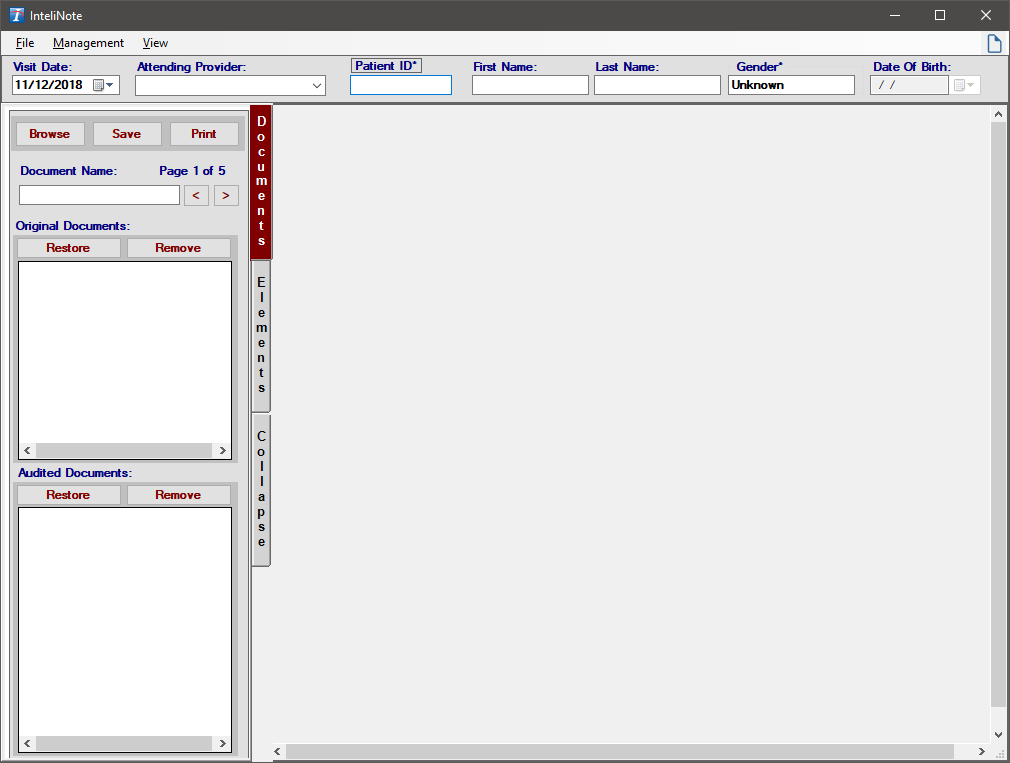Click the Save button
The image size is (1010, 763).
coord(127,134)
